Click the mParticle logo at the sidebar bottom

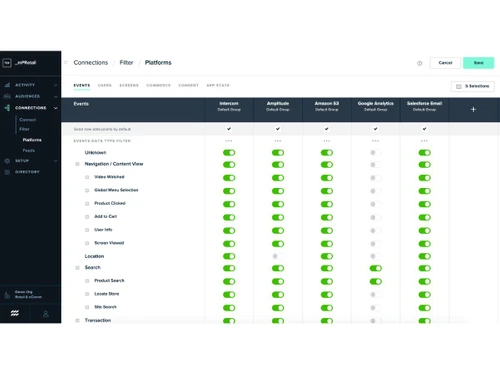[15, 313]
